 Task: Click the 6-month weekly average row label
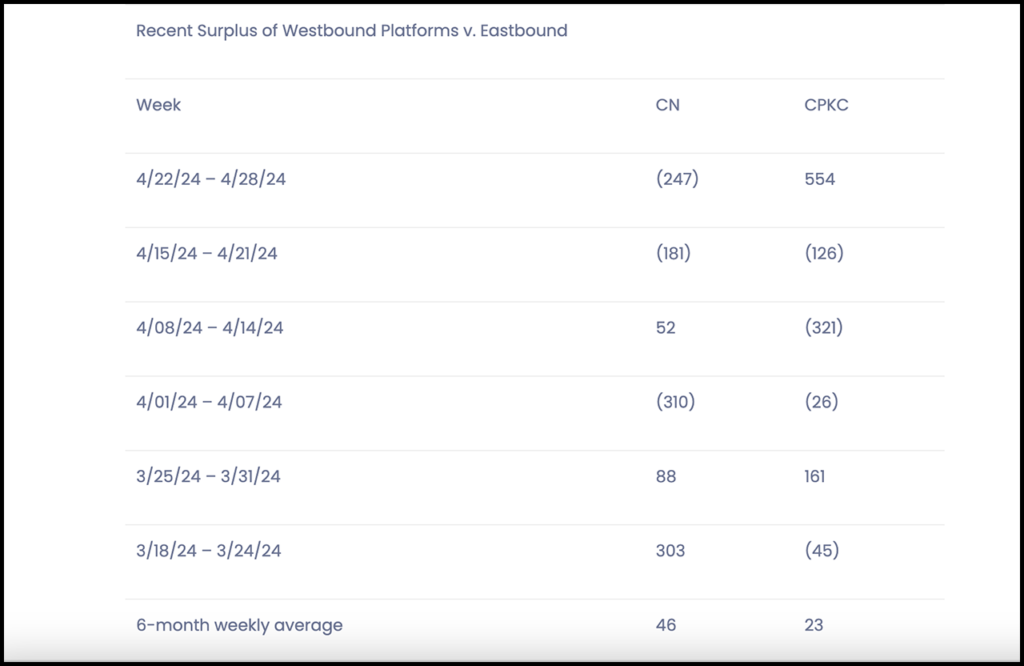point(239,626)
